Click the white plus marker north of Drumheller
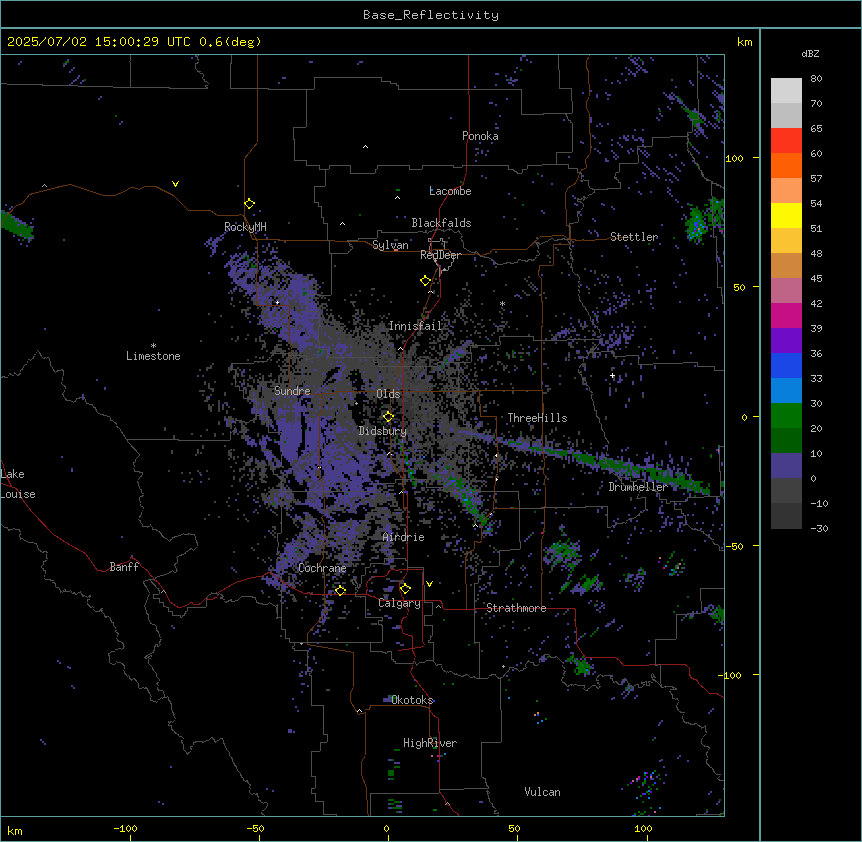 [x=612, y=376]
